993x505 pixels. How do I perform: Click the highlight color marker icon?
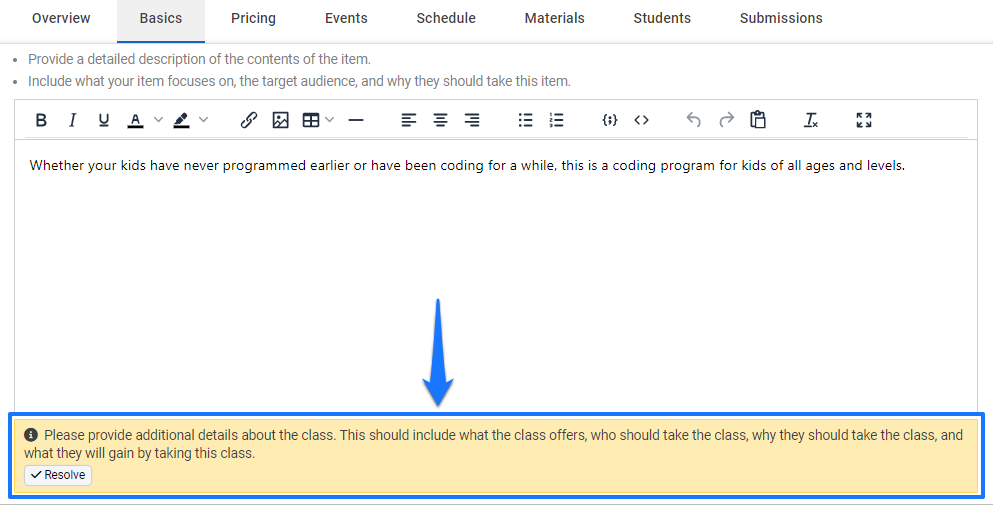coord(182,120)
